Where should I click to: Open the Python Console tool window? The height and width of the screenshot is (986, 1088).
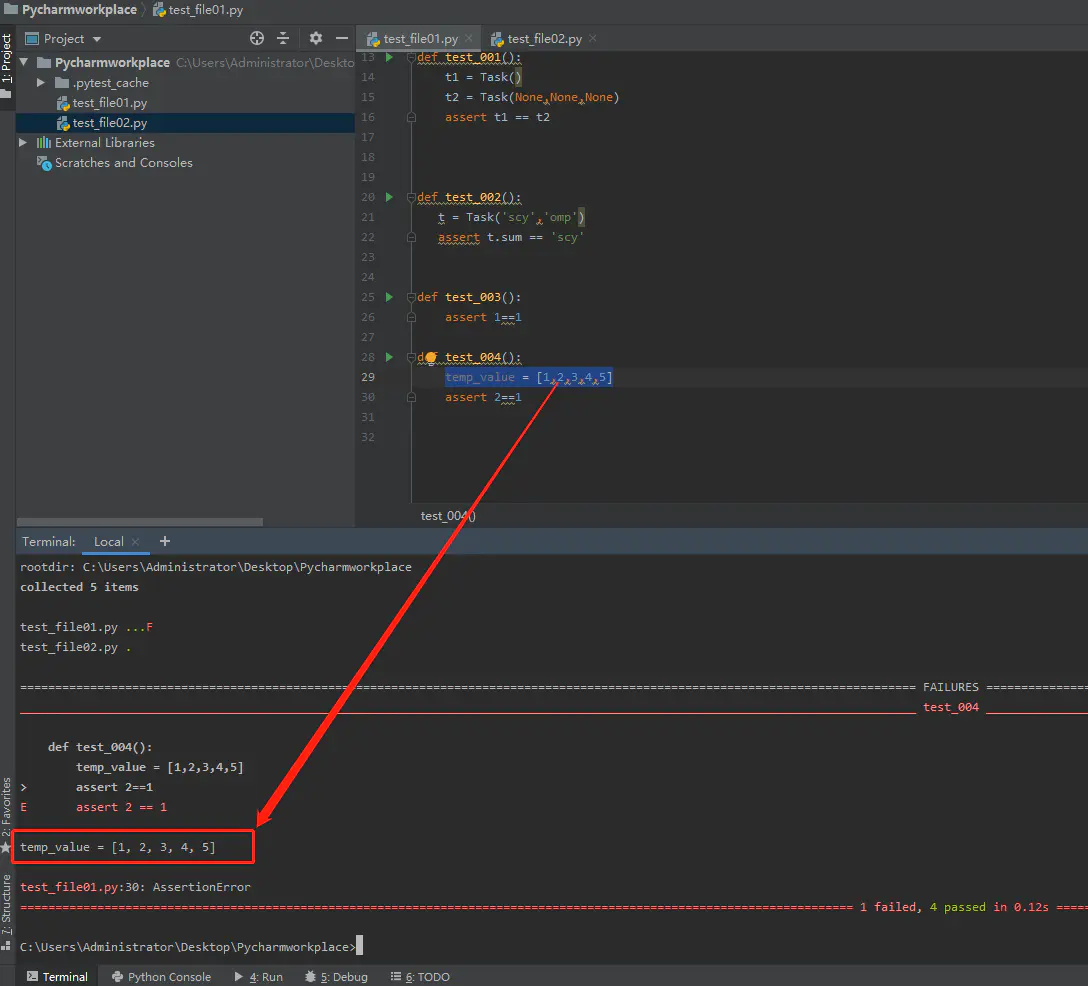(162, 976)
